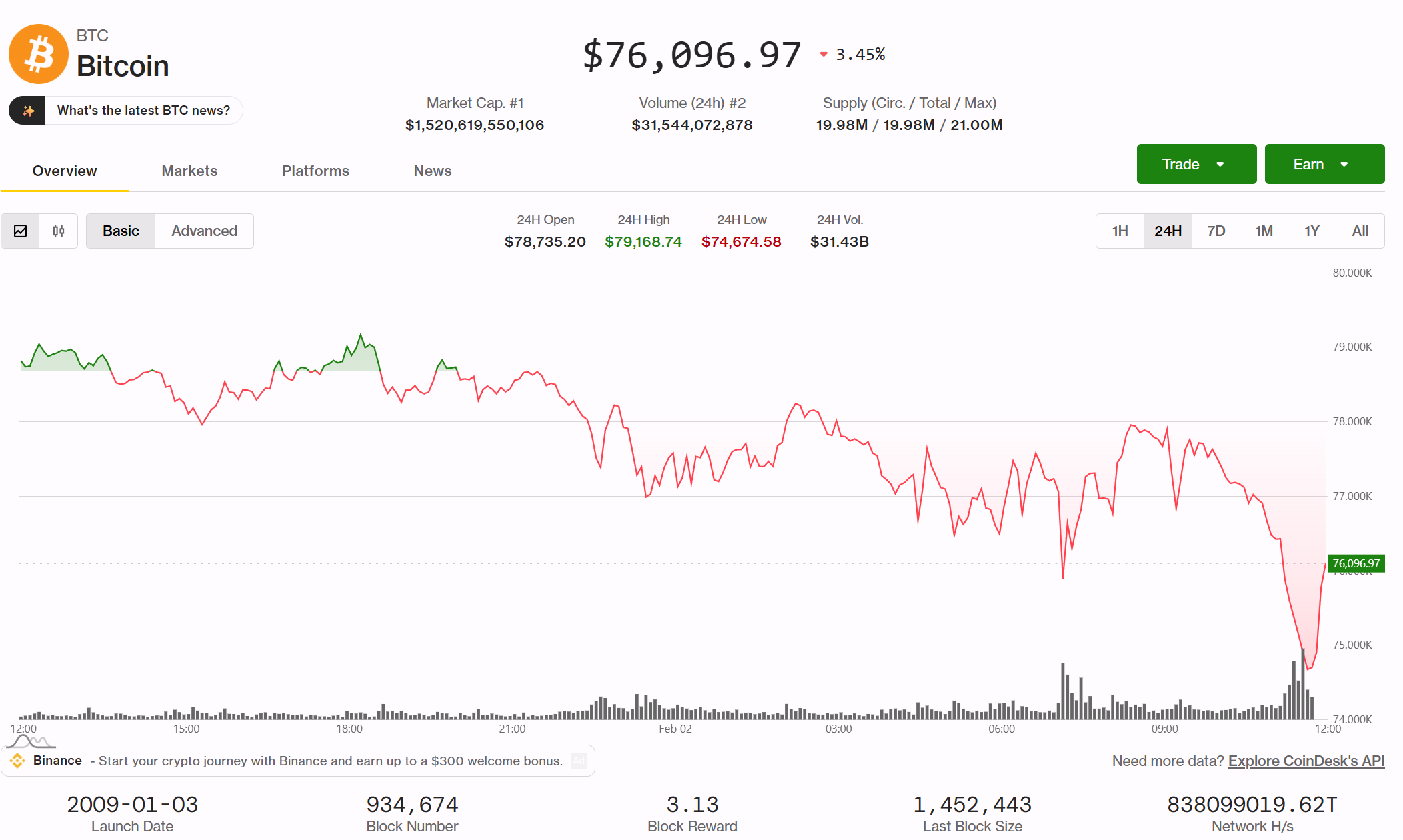Switch chart to Advanced mode
This screenshot has width=1403, height=840.
pyautogui.click(x=204, y=231)
